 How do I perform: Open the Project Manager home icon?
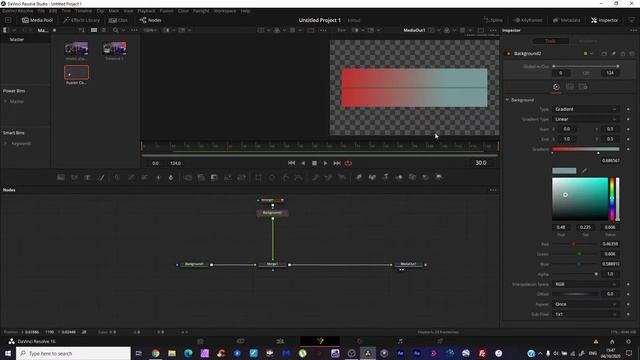tap(612, 342)
